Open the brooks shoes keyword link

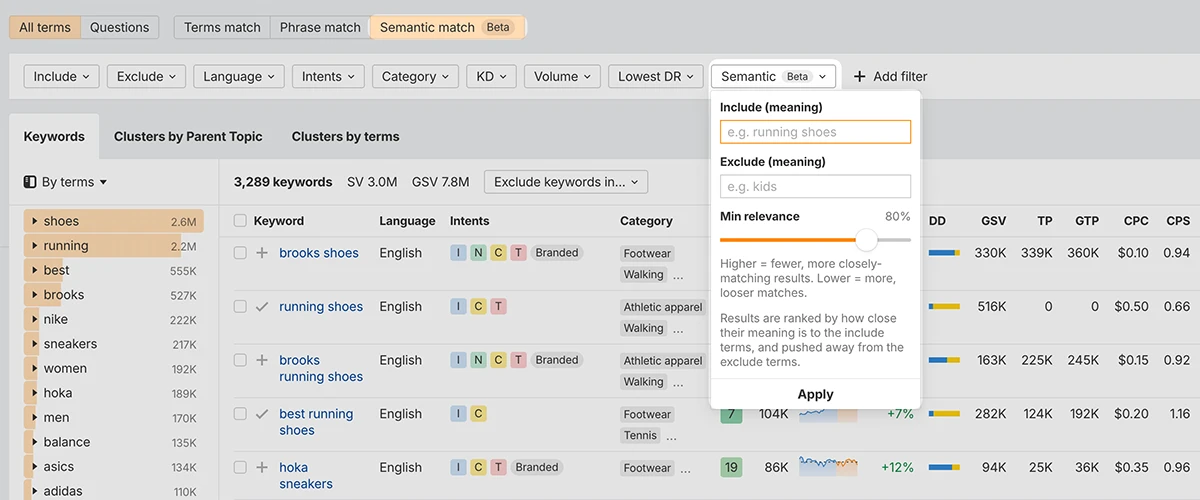click(x=319, y=253)
